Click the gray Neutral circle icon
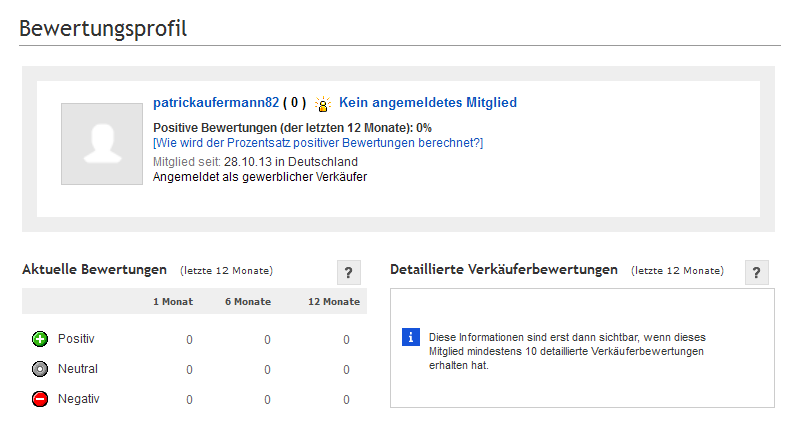 tap(40, 369)
